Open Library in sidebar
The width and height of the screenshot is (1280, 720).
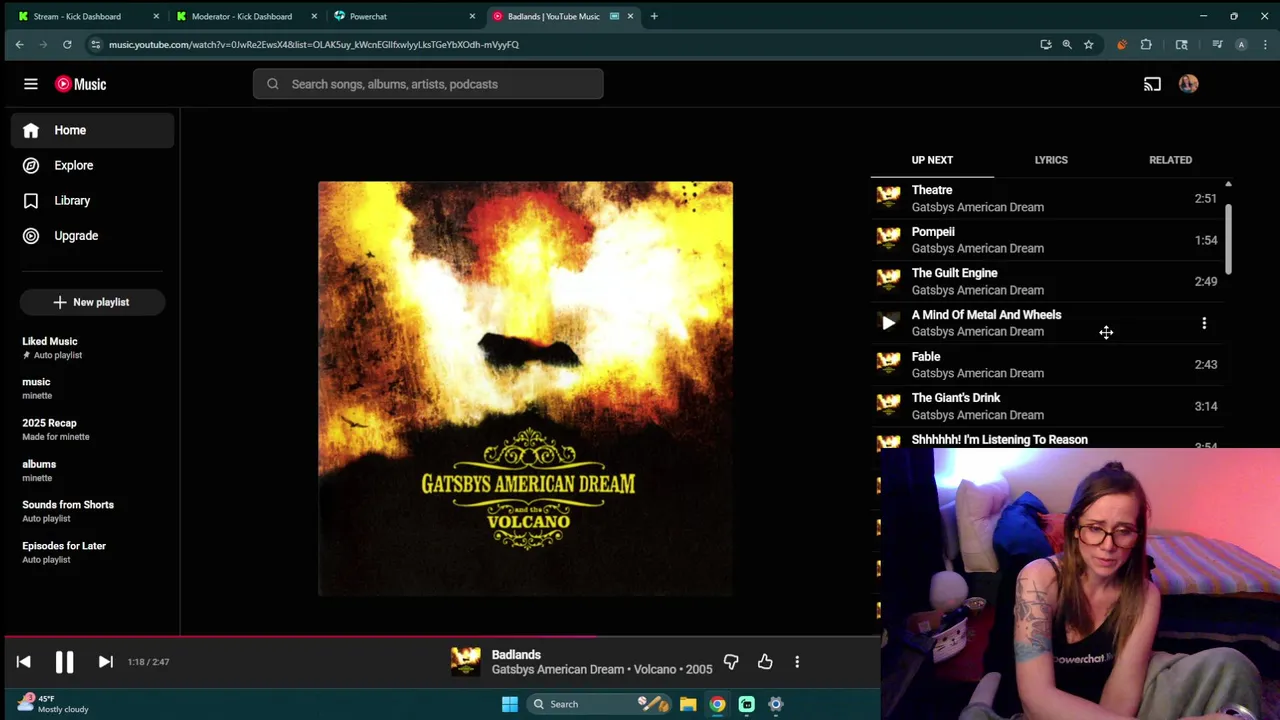(x=93, y=200)
